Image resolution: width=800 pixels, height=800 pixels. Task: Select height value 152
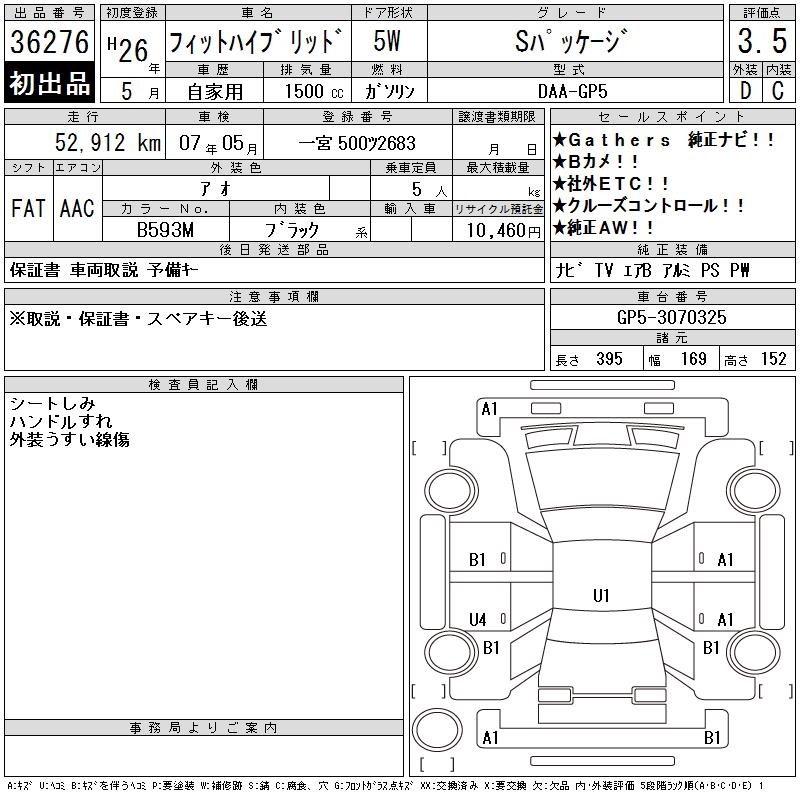tap(774, 359)
